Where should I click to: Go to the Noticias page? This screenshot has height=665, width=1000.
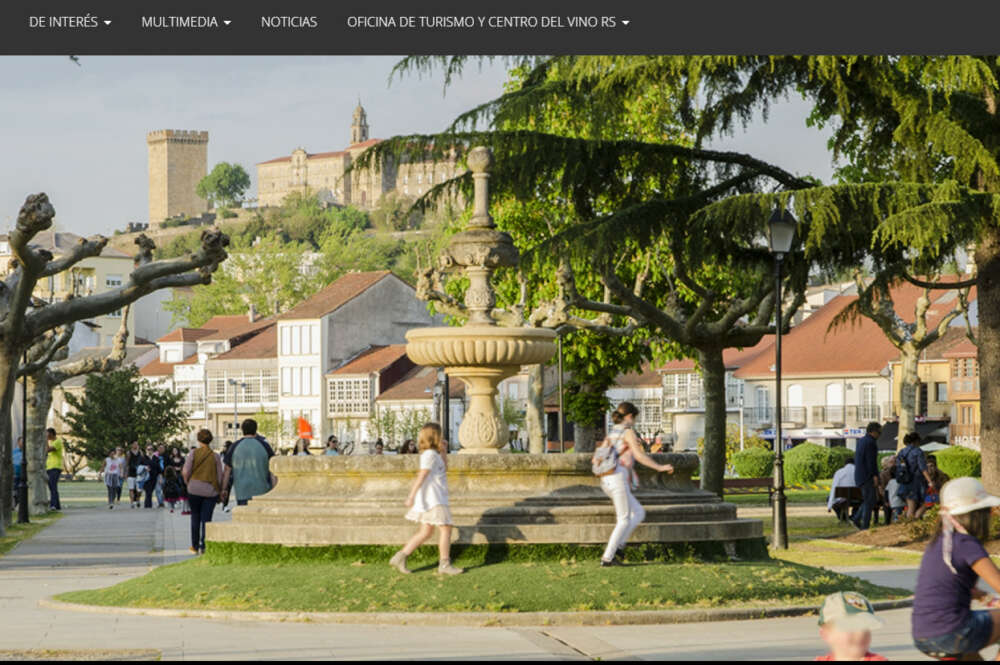pyautogui.click(x=289, y=22)
